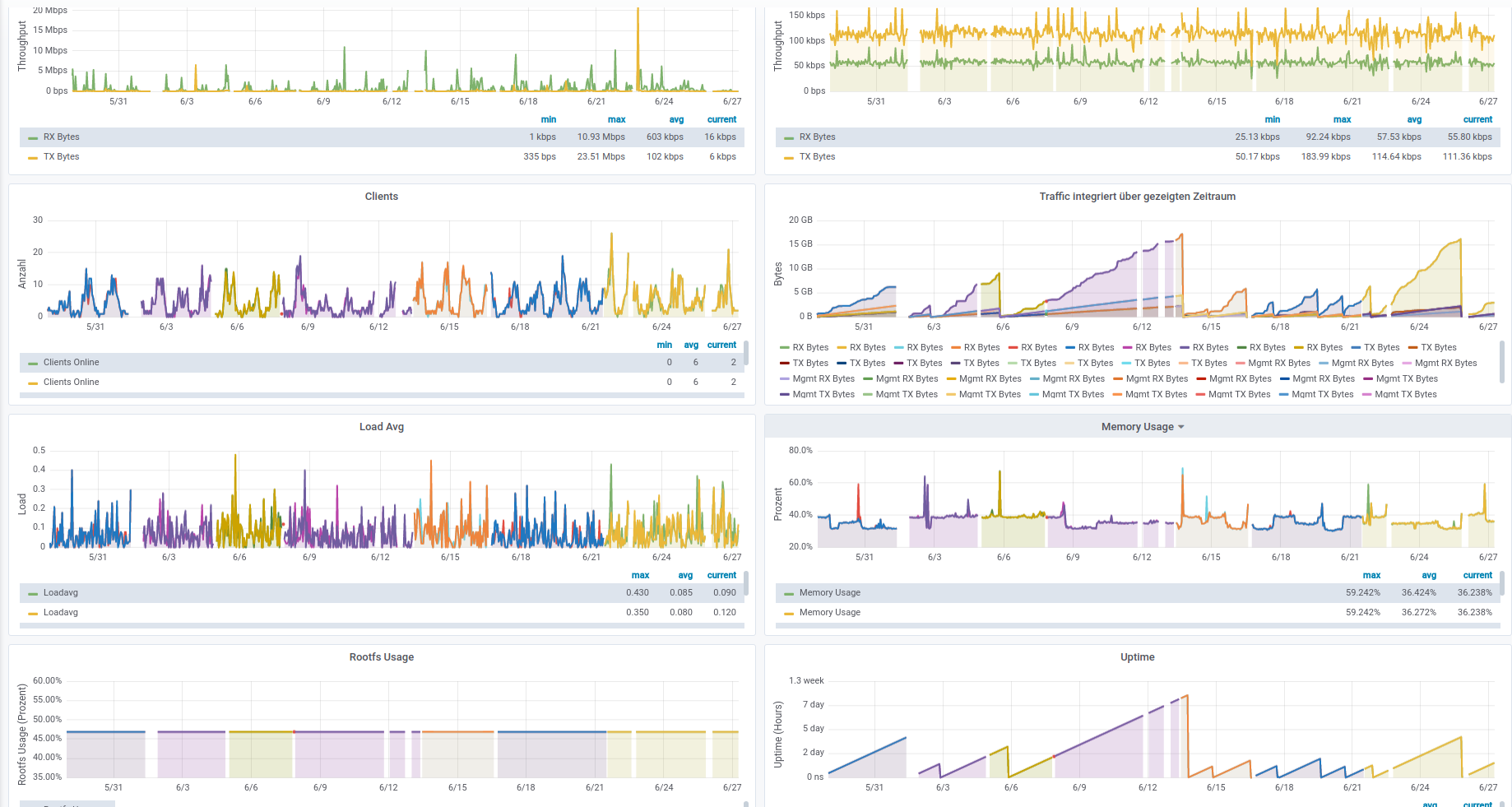Click yellow color swatch beside Clients Online
Screen dimensions: 1512x807
33,383
